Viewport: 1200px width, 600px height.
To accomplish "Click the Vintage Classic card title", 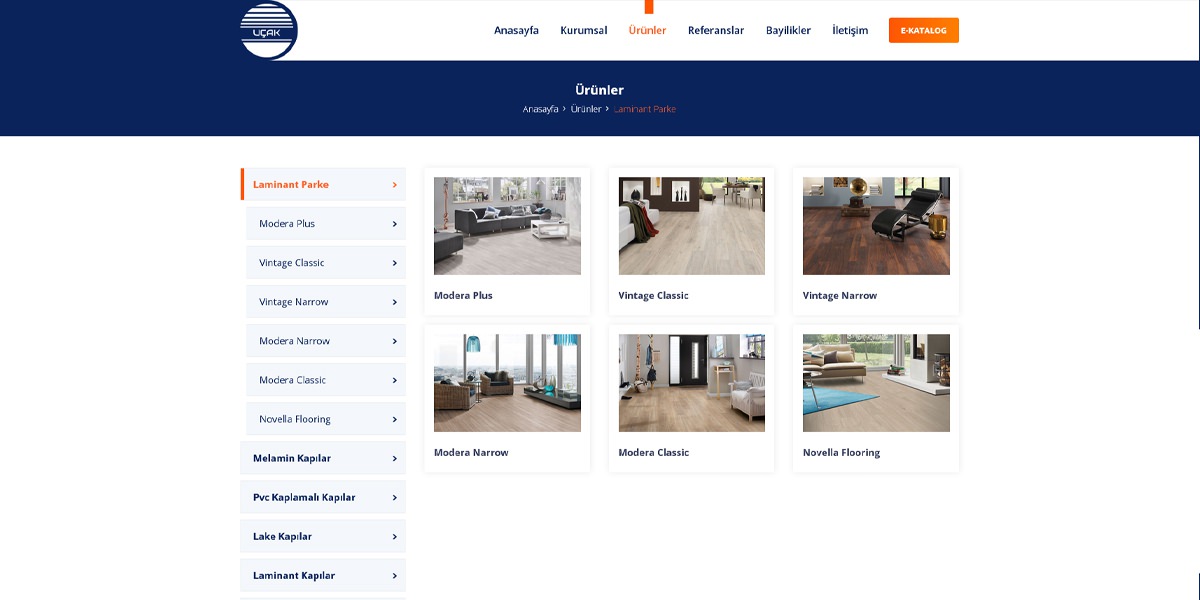I will (x=653, y=296).
